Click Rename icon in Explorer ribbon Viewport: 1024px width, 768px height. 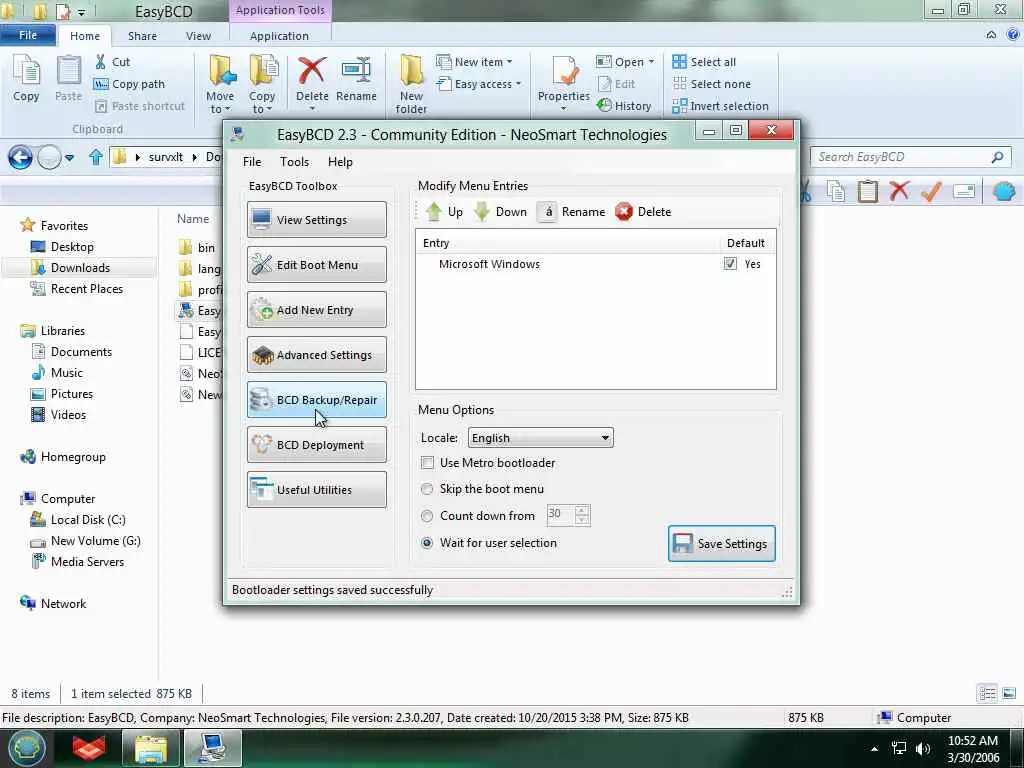tap(357, 79)
